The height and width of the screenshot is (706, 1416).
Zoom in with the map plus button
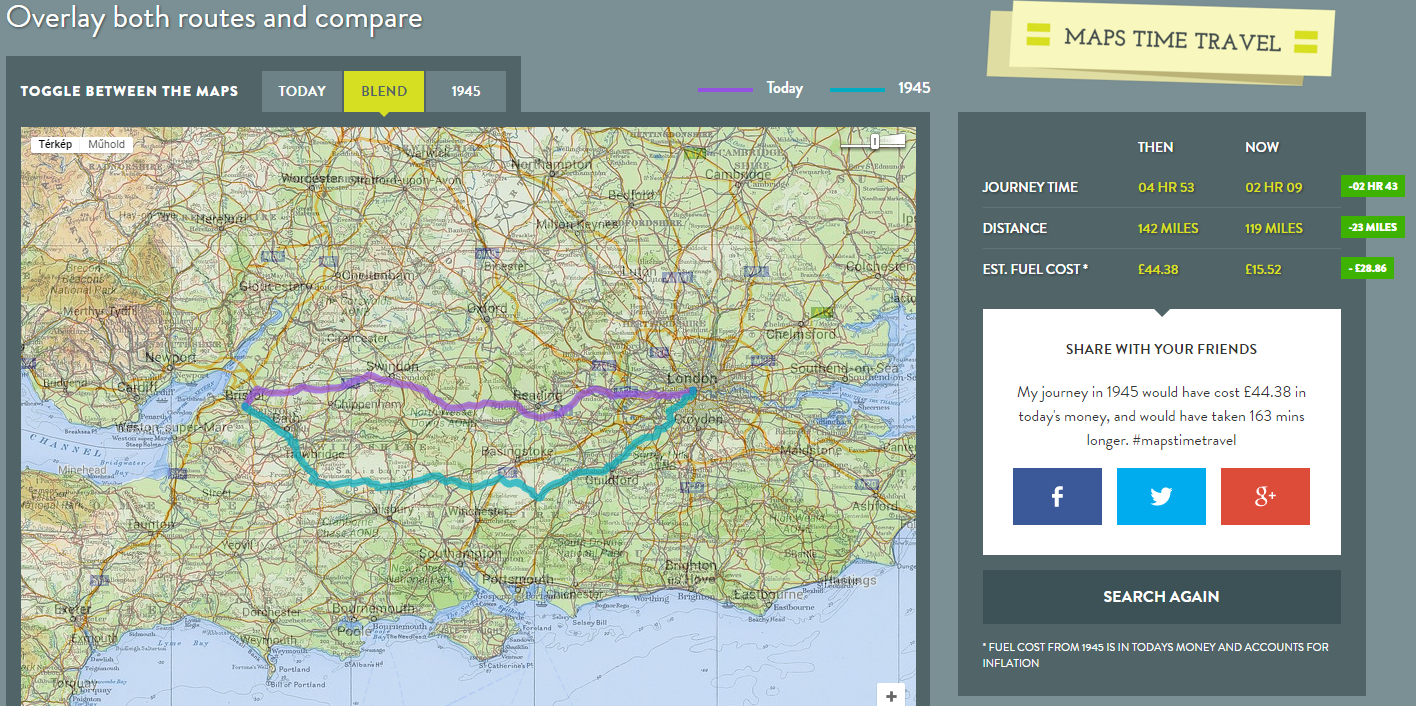tap(892, 696)
